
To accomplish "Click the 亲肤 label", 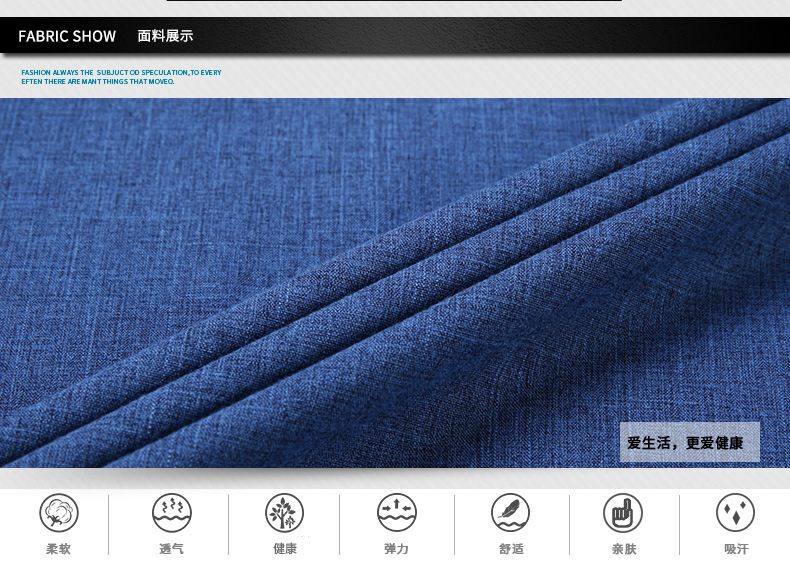I will coord(624,549).
